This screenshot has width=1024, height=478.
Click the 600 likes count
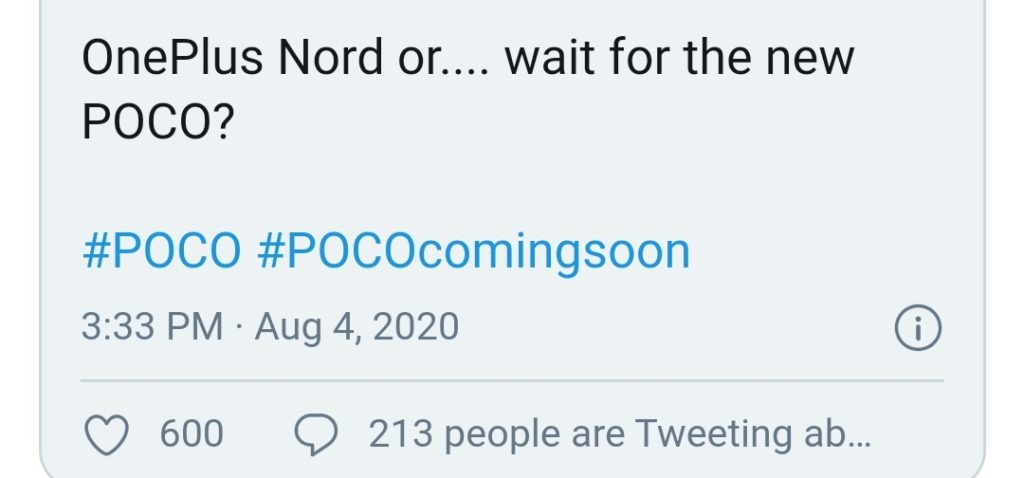[191, 434]
